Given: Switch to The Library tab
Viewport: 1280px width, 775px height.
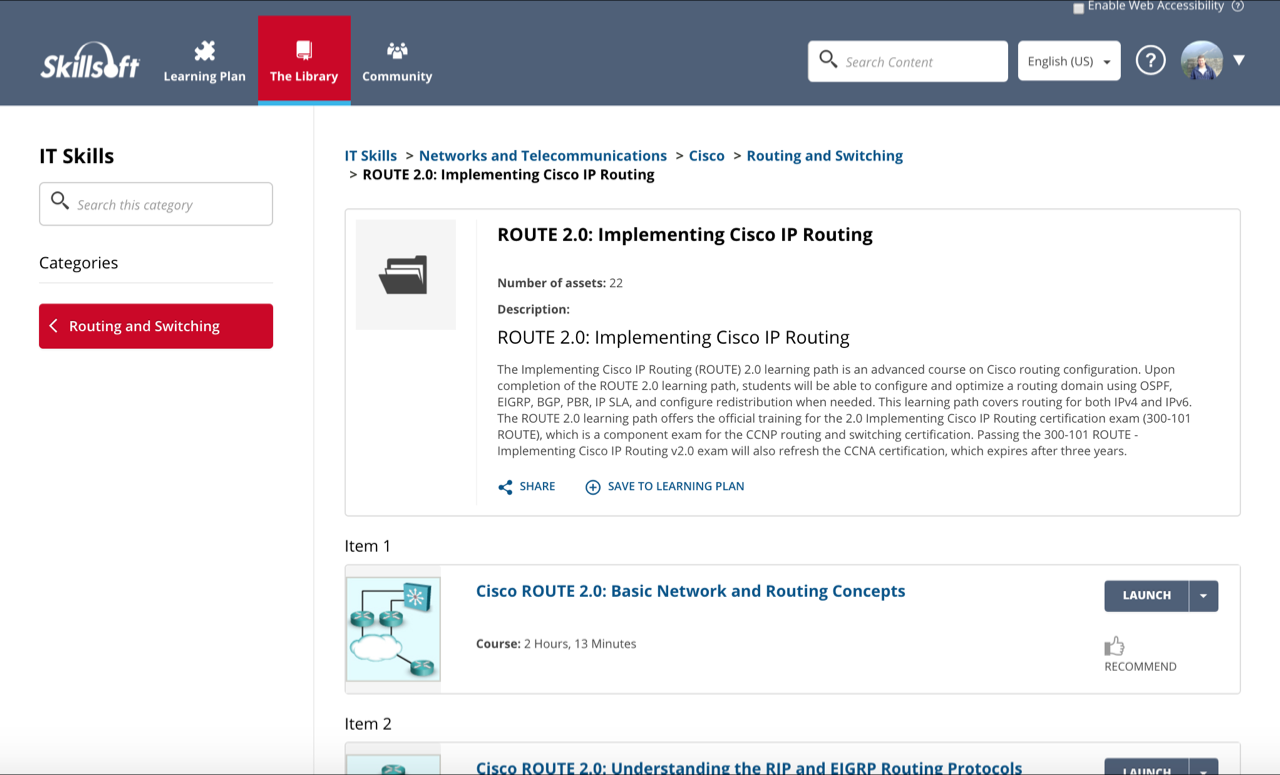Looking at the screenshot, I should 304,58.
